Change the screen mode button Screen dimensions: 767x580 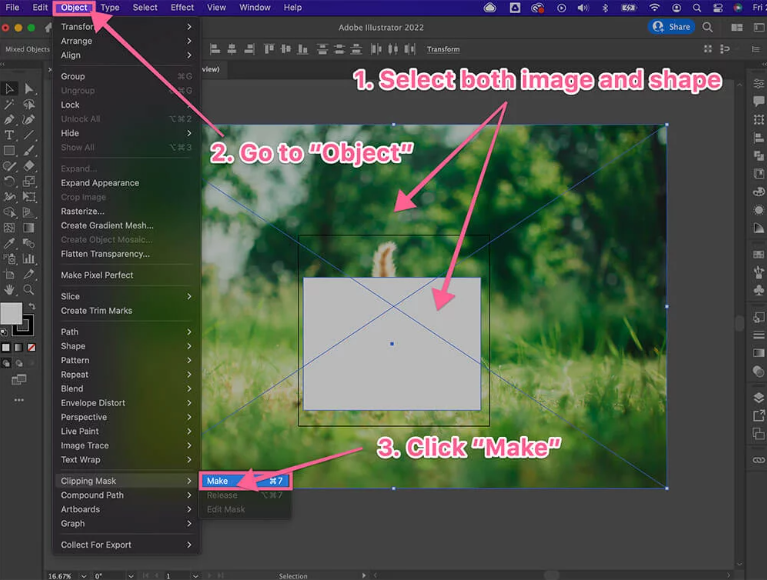pyautogui.click(x=19, y=379)
